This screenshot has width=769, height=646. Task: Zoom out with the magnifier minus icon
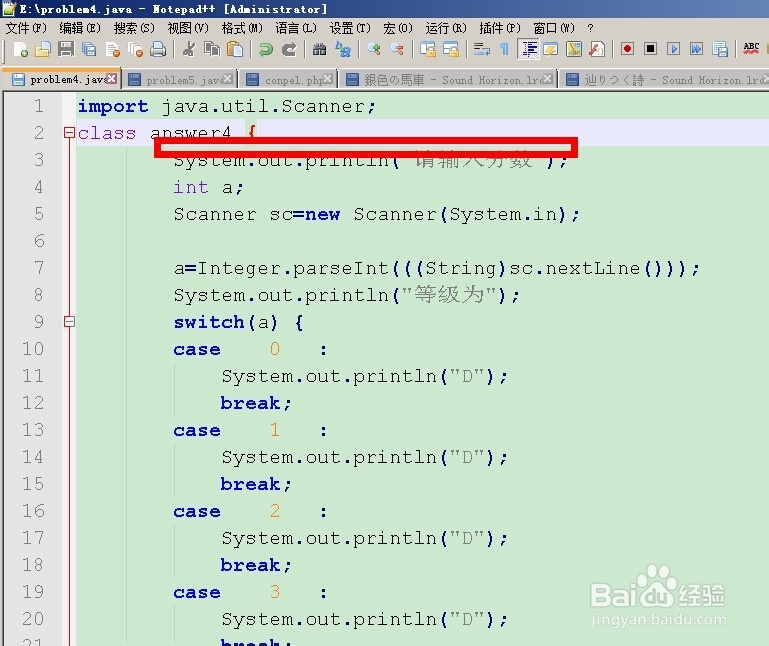(x=397, y=50)
